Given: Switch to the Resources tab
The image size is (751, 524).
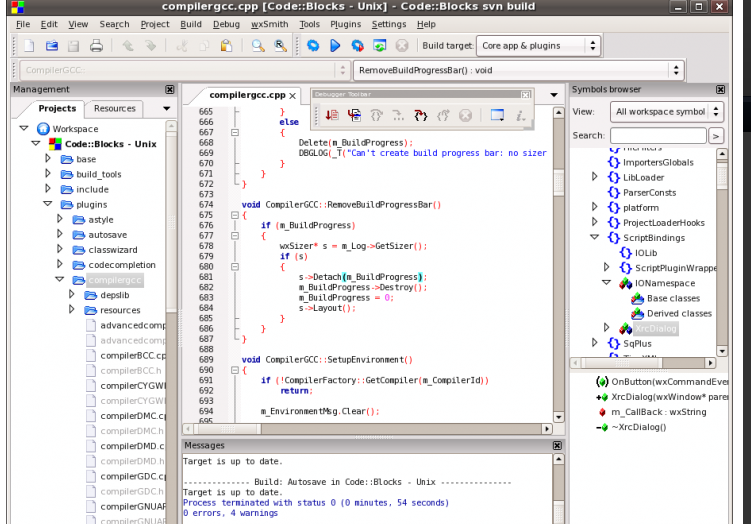Looking at the screenshot, I should pyautogui.click(x=114, y=109).
